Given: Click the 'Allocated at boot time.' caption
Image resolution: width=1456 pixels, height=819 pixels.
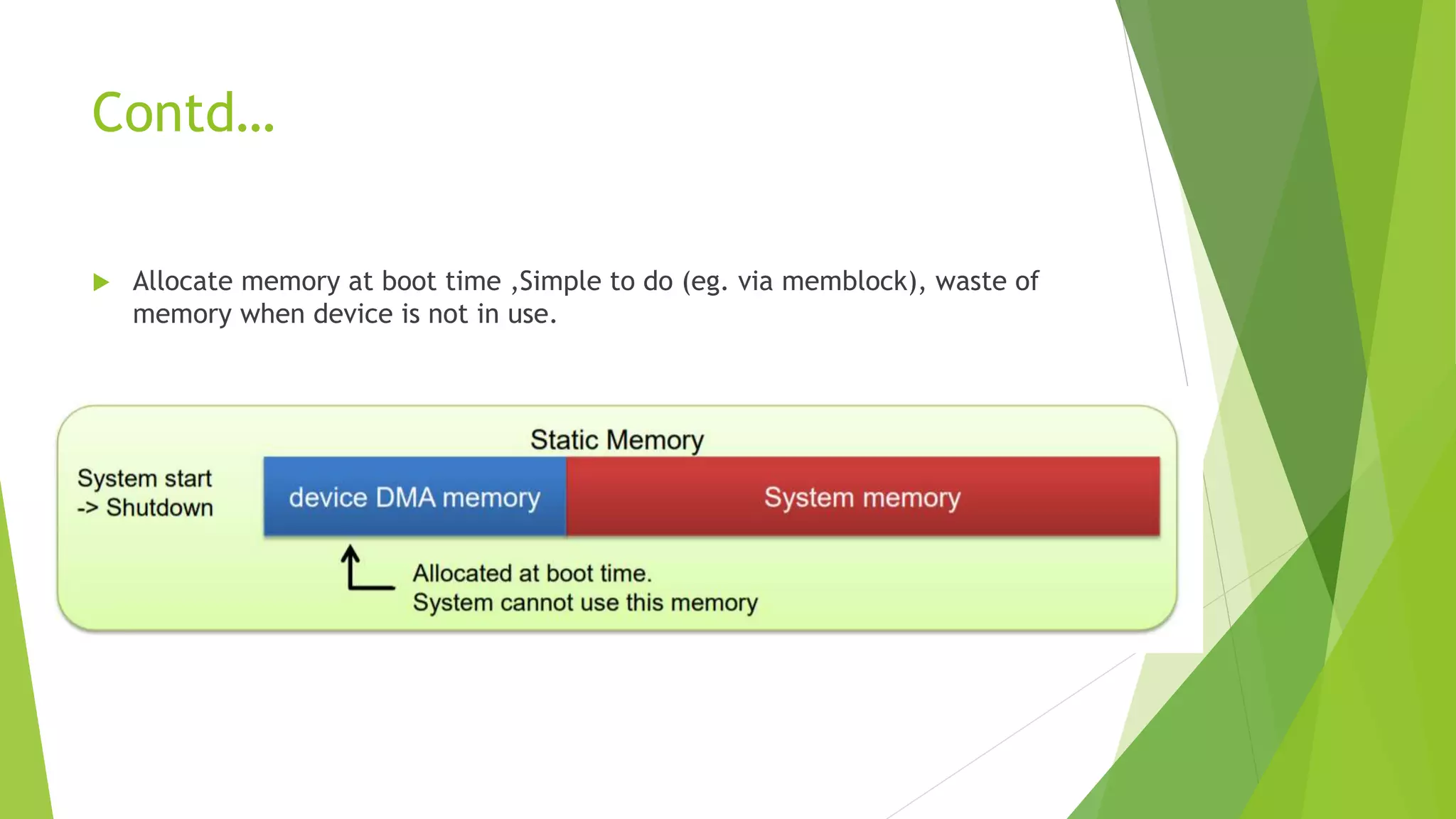Looking at the screenshot, I should point(532,573).
